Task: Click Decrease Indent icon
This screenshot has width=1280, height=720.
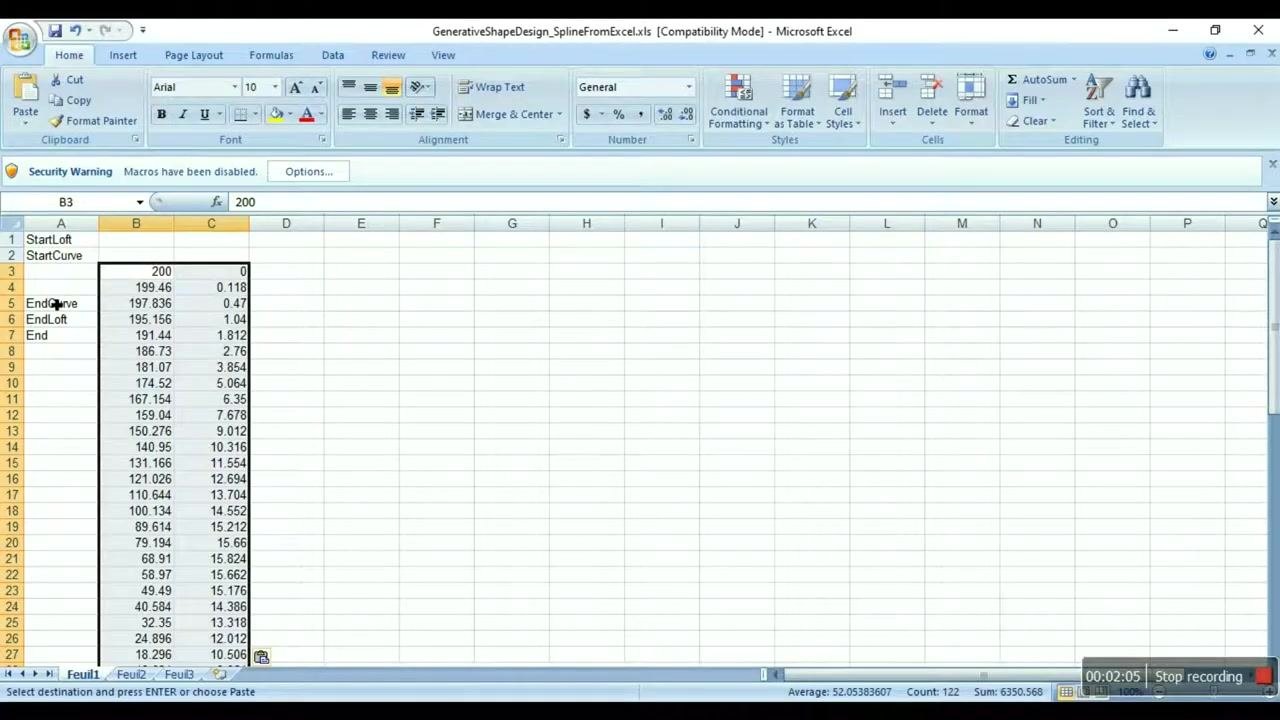Action: (x=417, y=114)
